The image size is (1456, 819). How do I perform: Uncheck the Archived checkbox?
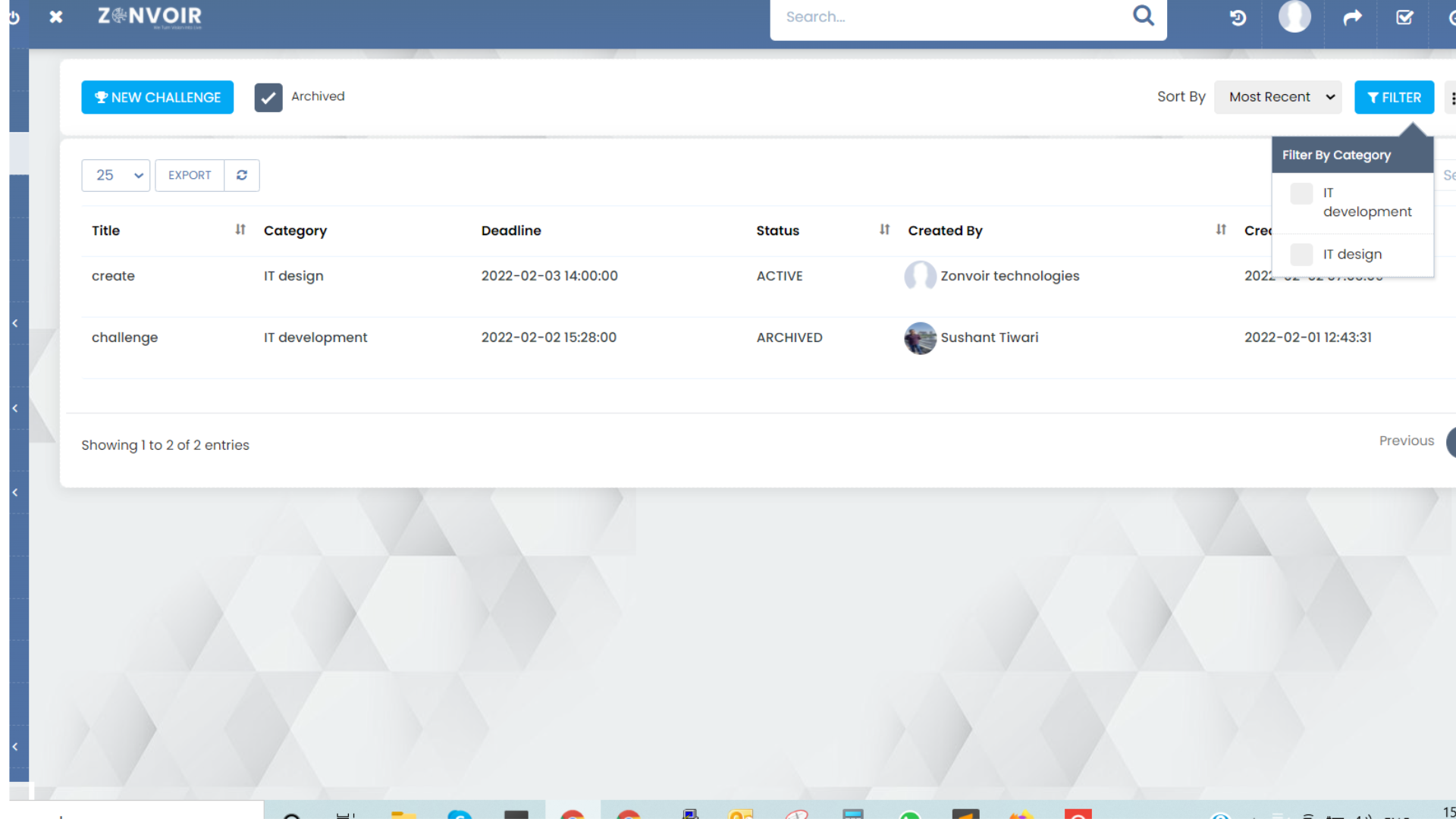coord(268,97)
